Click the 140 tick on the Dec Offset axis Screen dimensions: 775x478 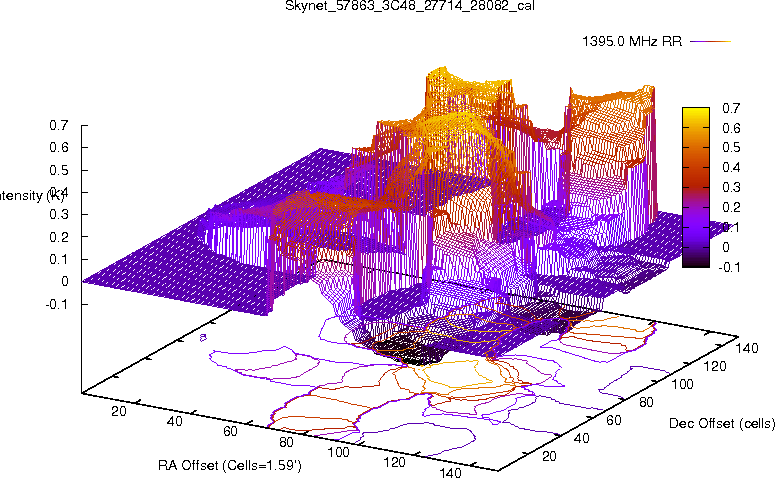747,348
